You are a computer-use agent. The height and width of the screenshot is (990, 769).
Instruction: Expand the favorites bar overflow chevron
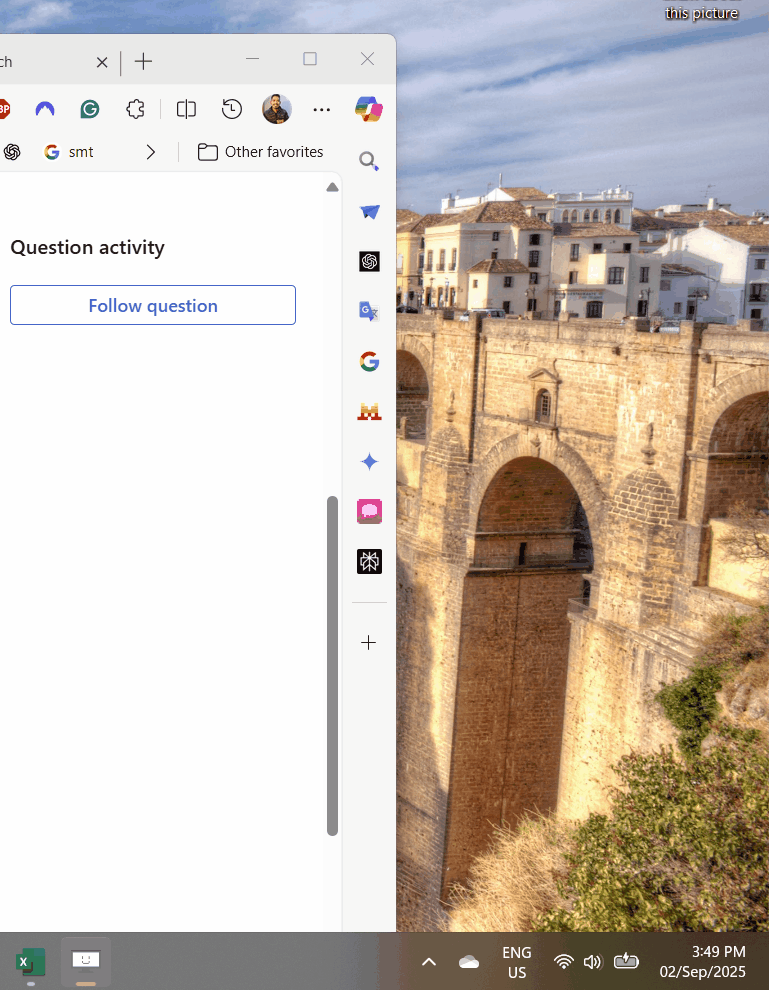tap(150, 152)
